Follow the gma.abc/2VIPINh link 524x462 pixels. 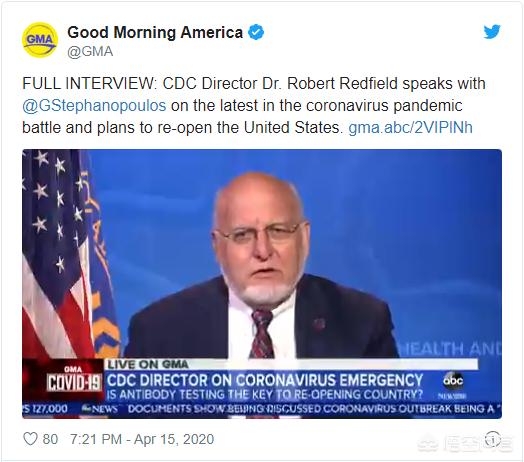click(x=410, y=127)
